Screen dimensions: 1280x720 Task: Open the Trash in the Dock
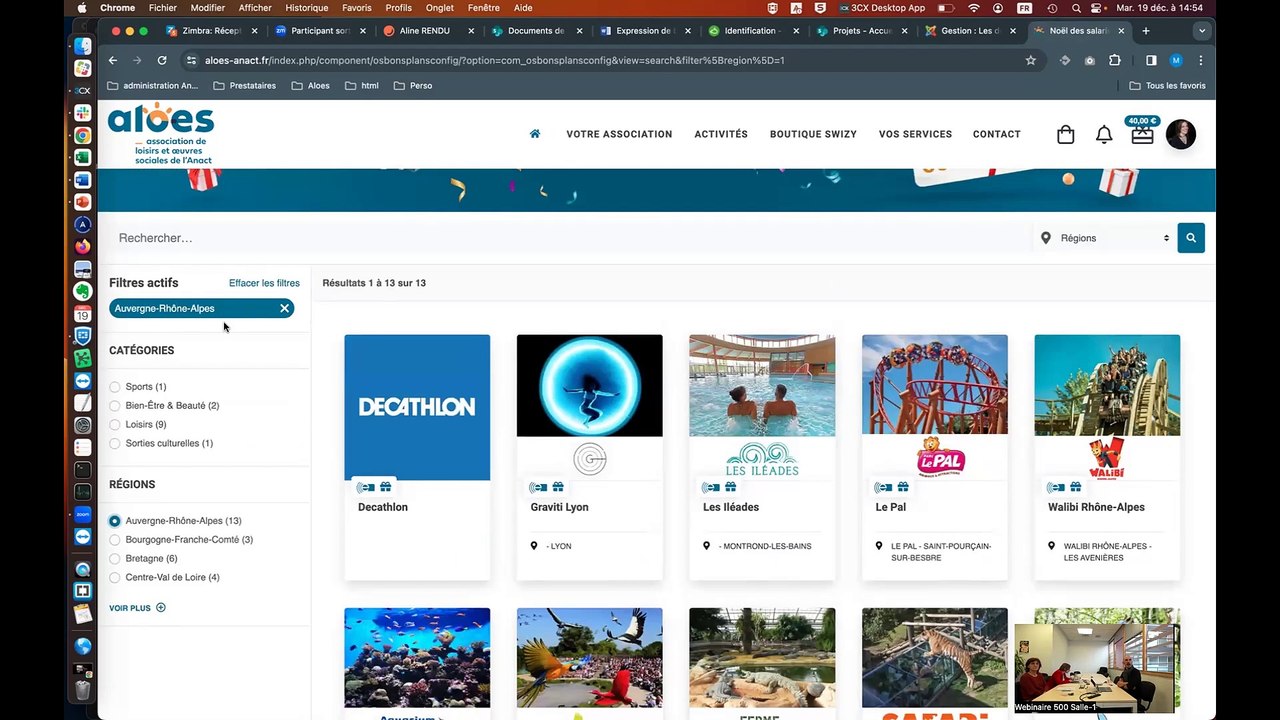pos(83,690)
